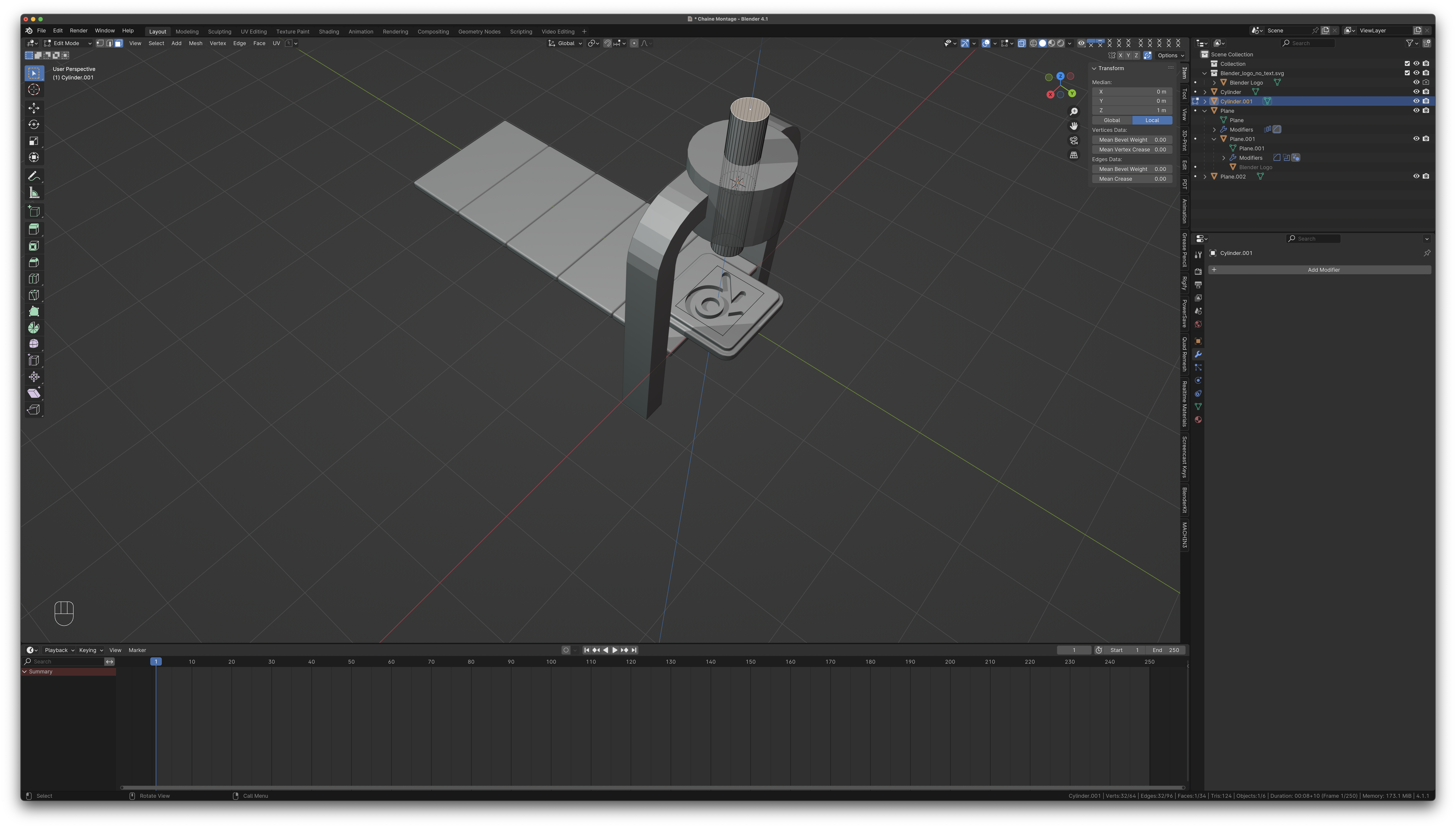Select the Cursor tool in the toolbar
The width and height of the screenshot is (1456, 828).
pyautogui.click(x=34, y=89)
